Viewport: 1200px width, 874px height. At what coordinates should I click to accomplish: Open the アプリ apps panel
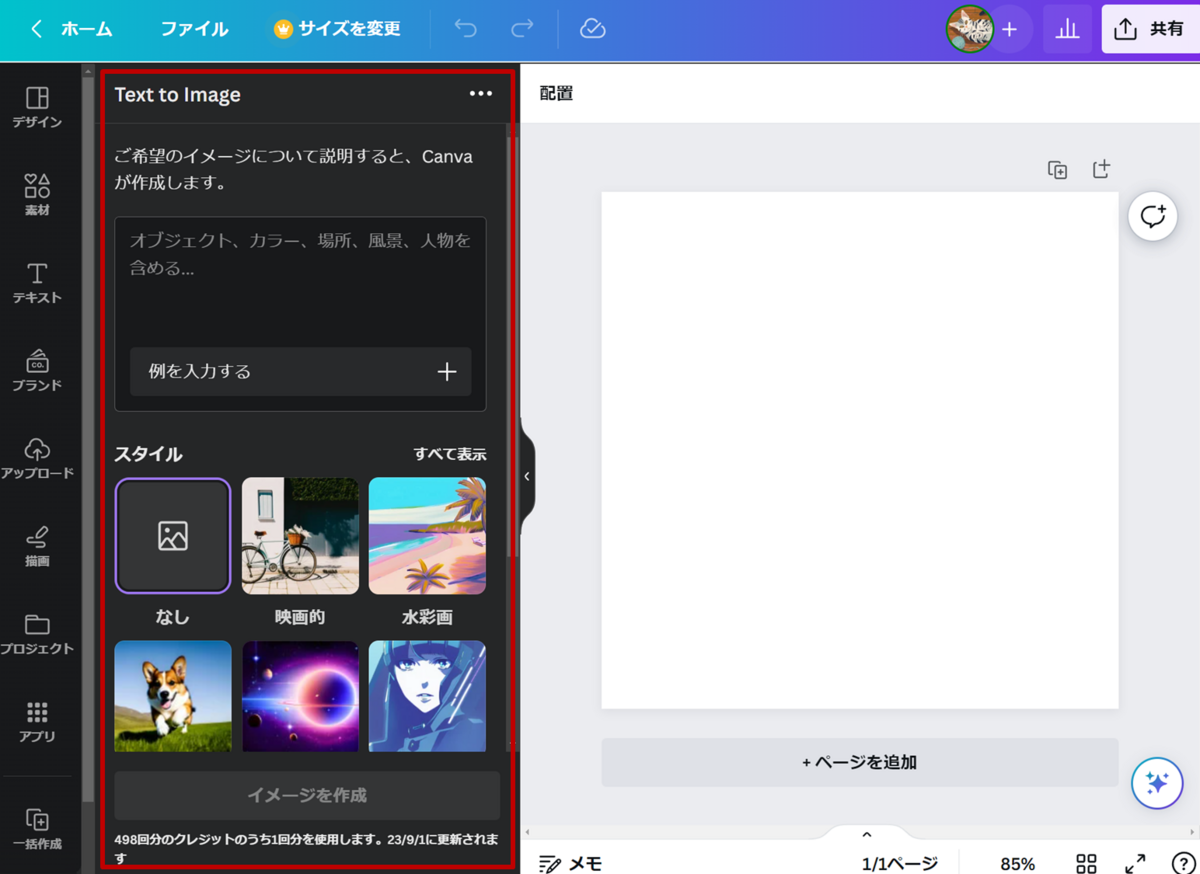pos(37,722)
